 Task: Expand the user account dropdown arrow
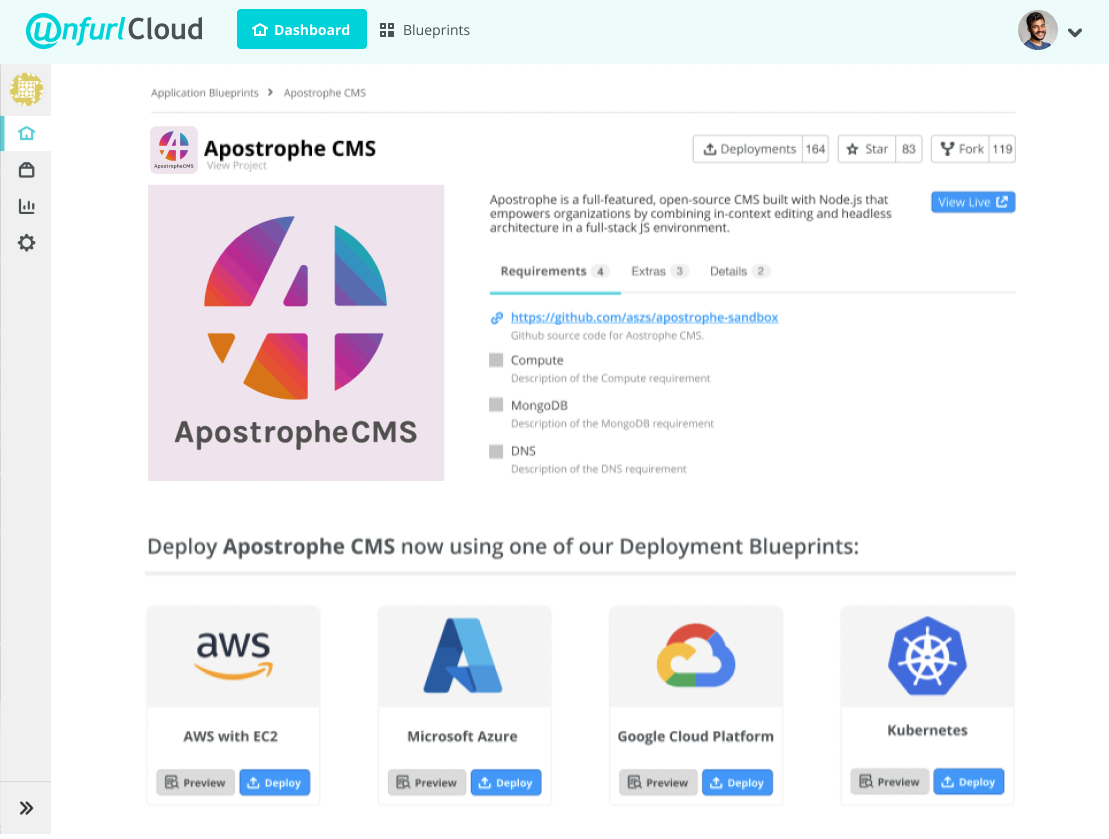coord(1075,32)
